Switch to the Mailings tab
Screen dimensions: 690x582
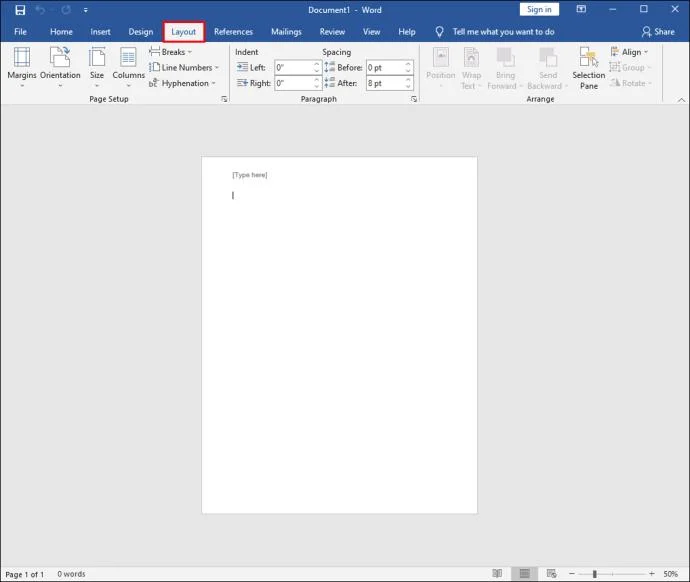point(286,32)
